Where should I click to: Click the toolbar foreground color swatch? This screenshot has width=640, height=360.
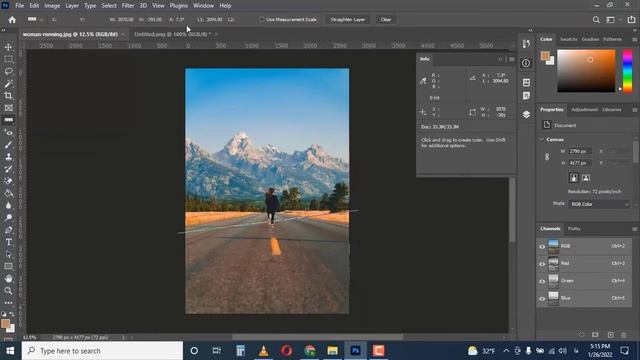[5, 323]
